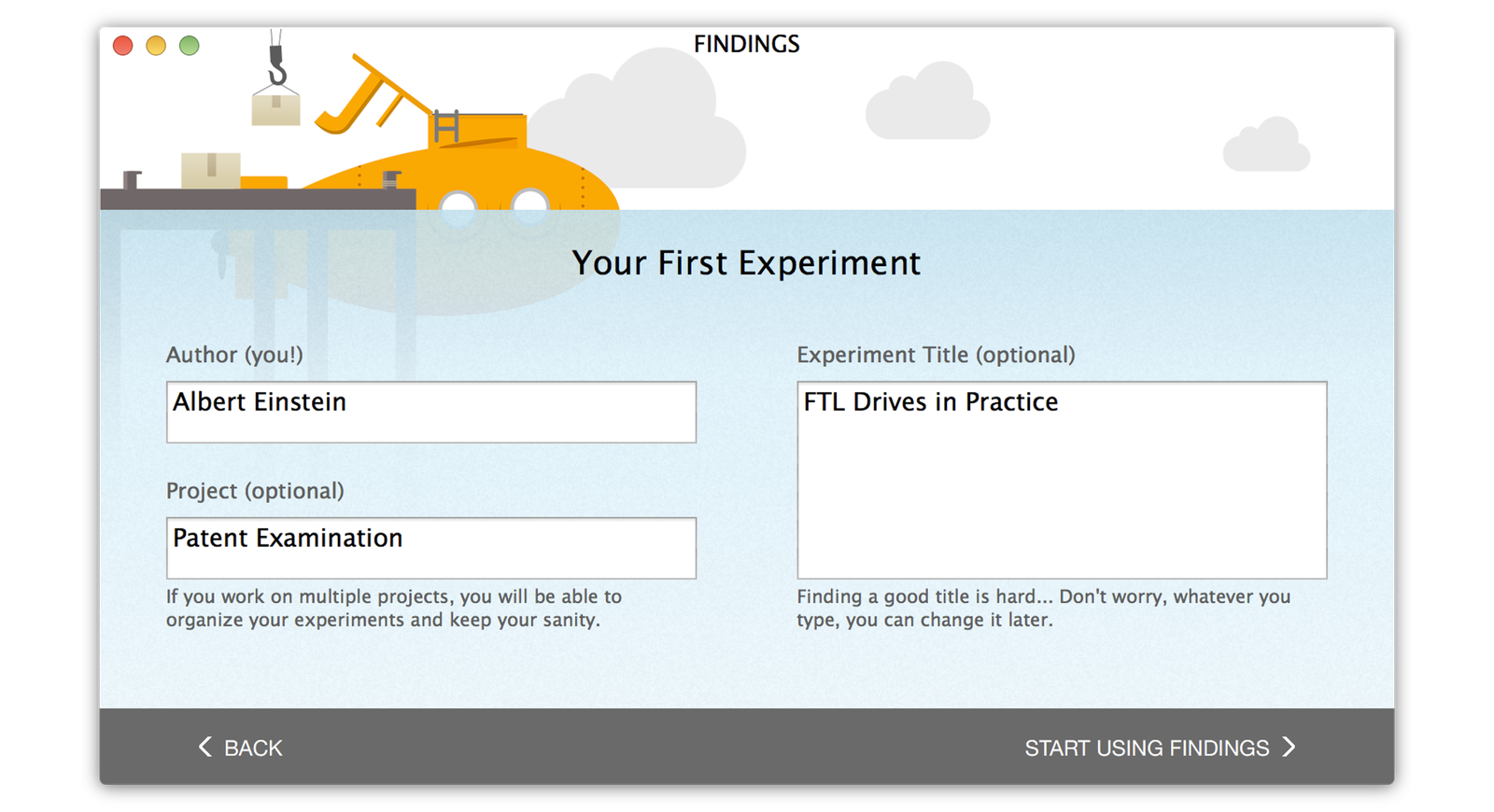Minimize the window with the yellow button
The height and width of the screenshot is (812, 1494).
coord(156,46)
